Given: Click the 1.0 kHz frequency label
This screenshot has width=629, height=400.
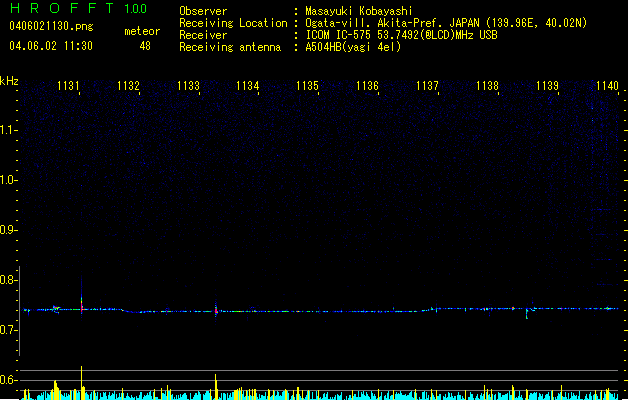Looking at the screenshot, I should (x=8, y=180).
